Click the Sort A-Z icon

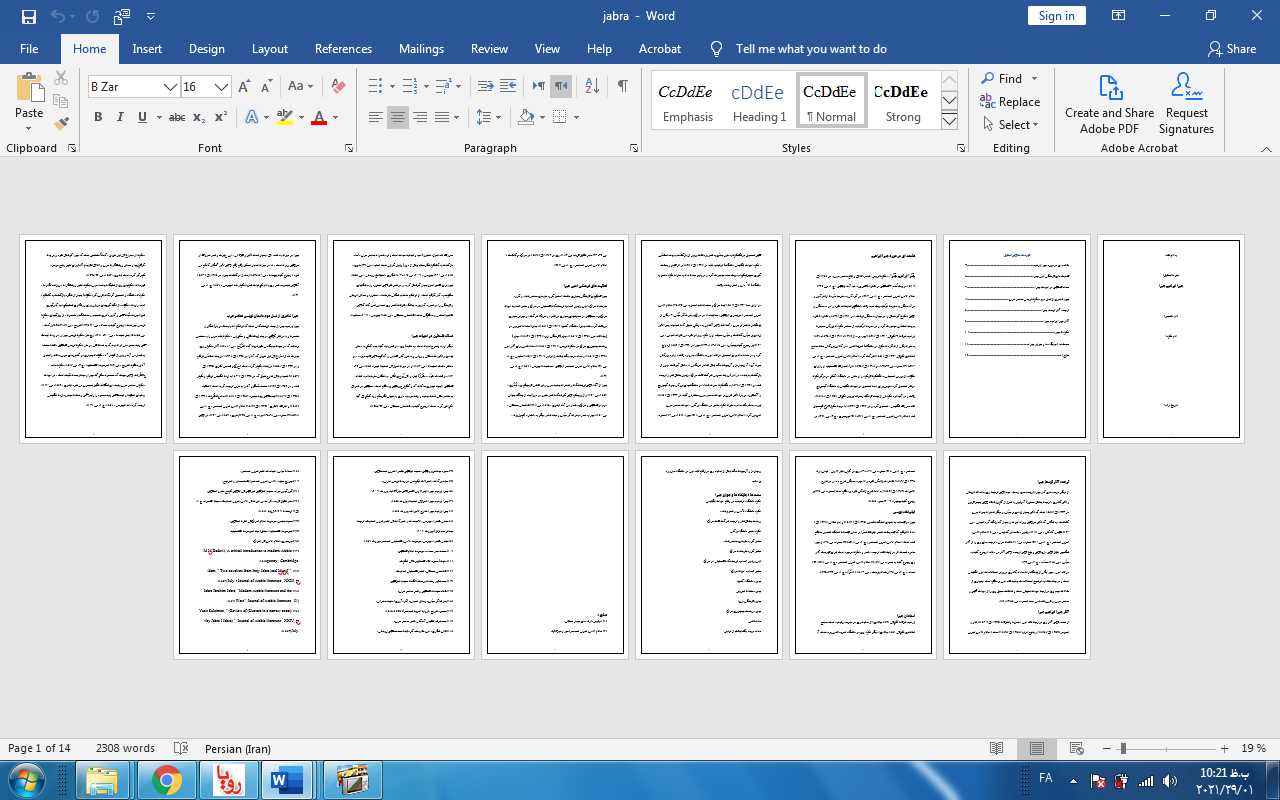[591, 86]
